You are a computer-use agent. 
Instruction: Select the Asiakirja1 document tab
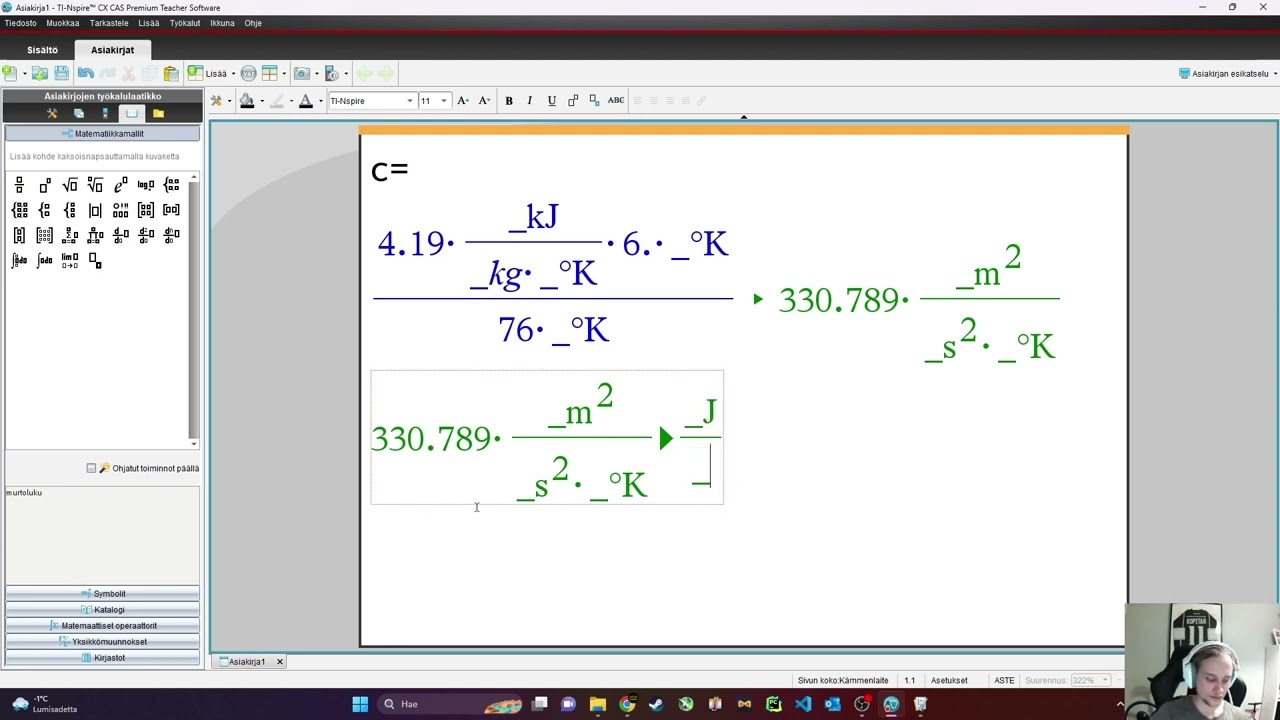(x=246, y=661)
